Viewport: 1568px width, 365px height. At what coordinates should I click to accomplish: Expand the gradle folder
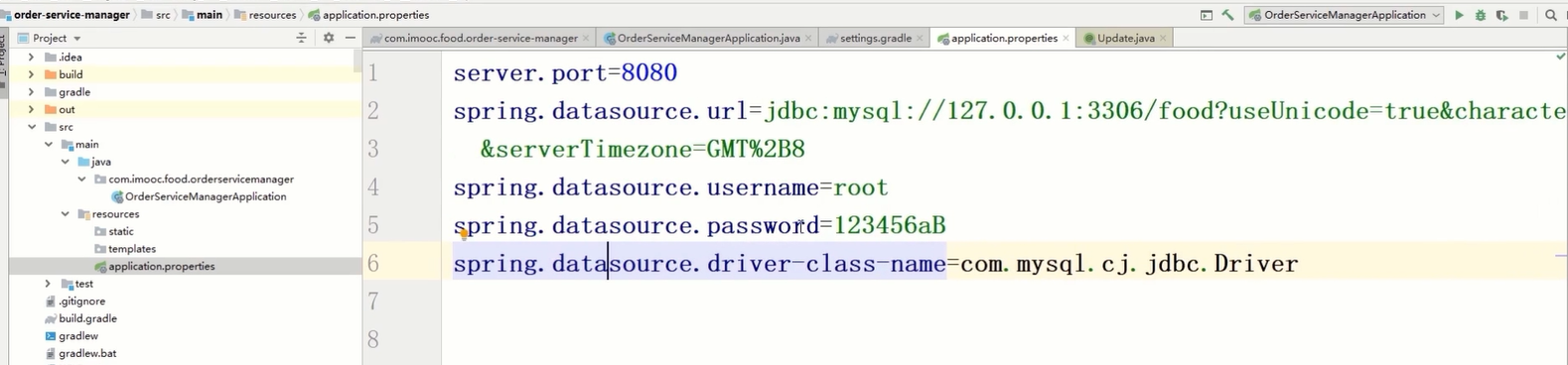pos(31,92)
